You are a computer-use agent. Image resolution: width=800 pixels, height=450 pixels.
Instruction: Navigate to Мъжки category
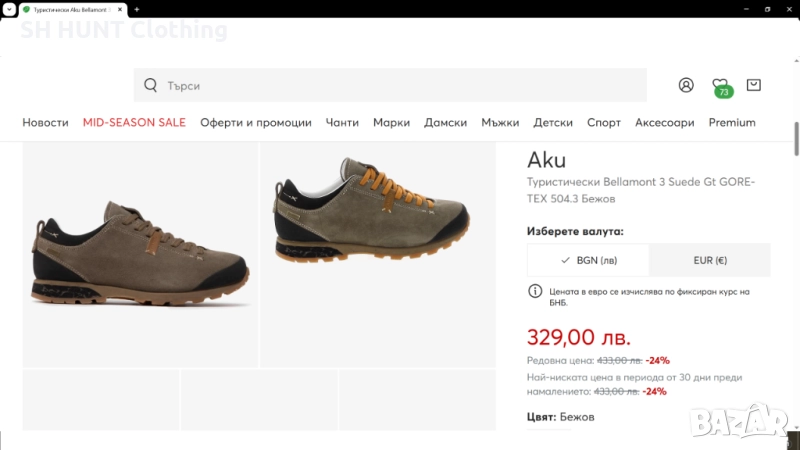pos(500,123)
